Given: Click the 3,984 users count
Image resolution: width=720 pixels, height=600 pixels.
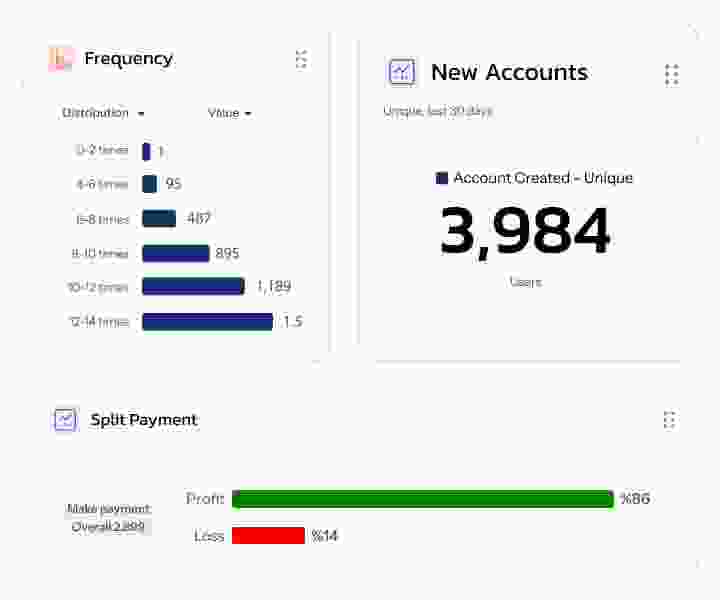Looking at the screenshot, I should click(525, 232).
